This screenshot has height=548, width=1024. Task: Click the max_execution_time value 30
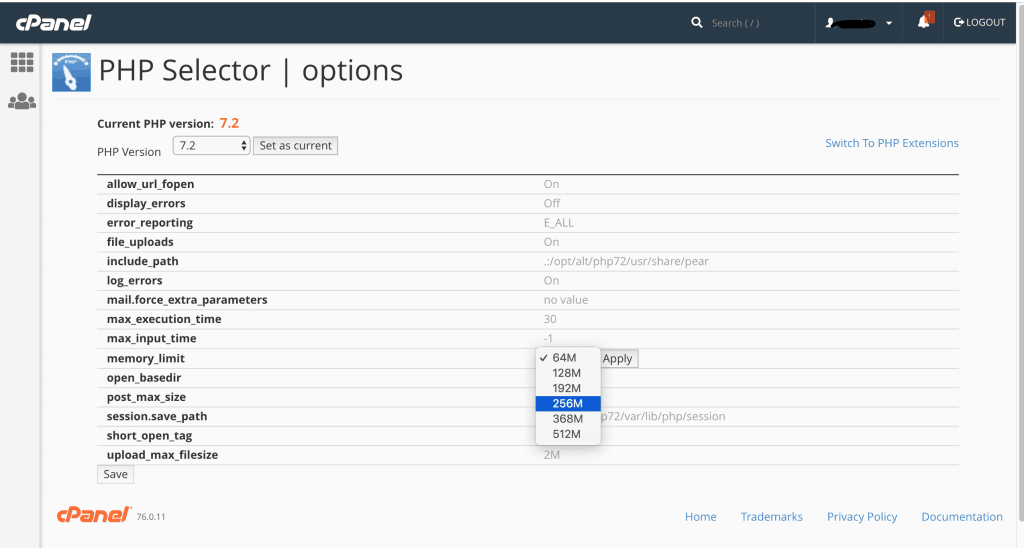tap(549, 319)
